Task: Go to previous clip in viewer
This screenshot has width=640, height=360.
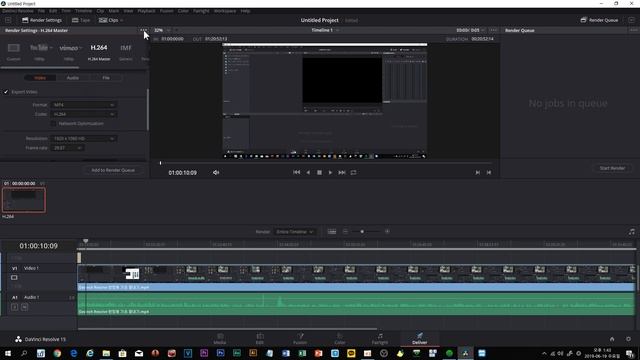Action: click(x=478, y=172)
